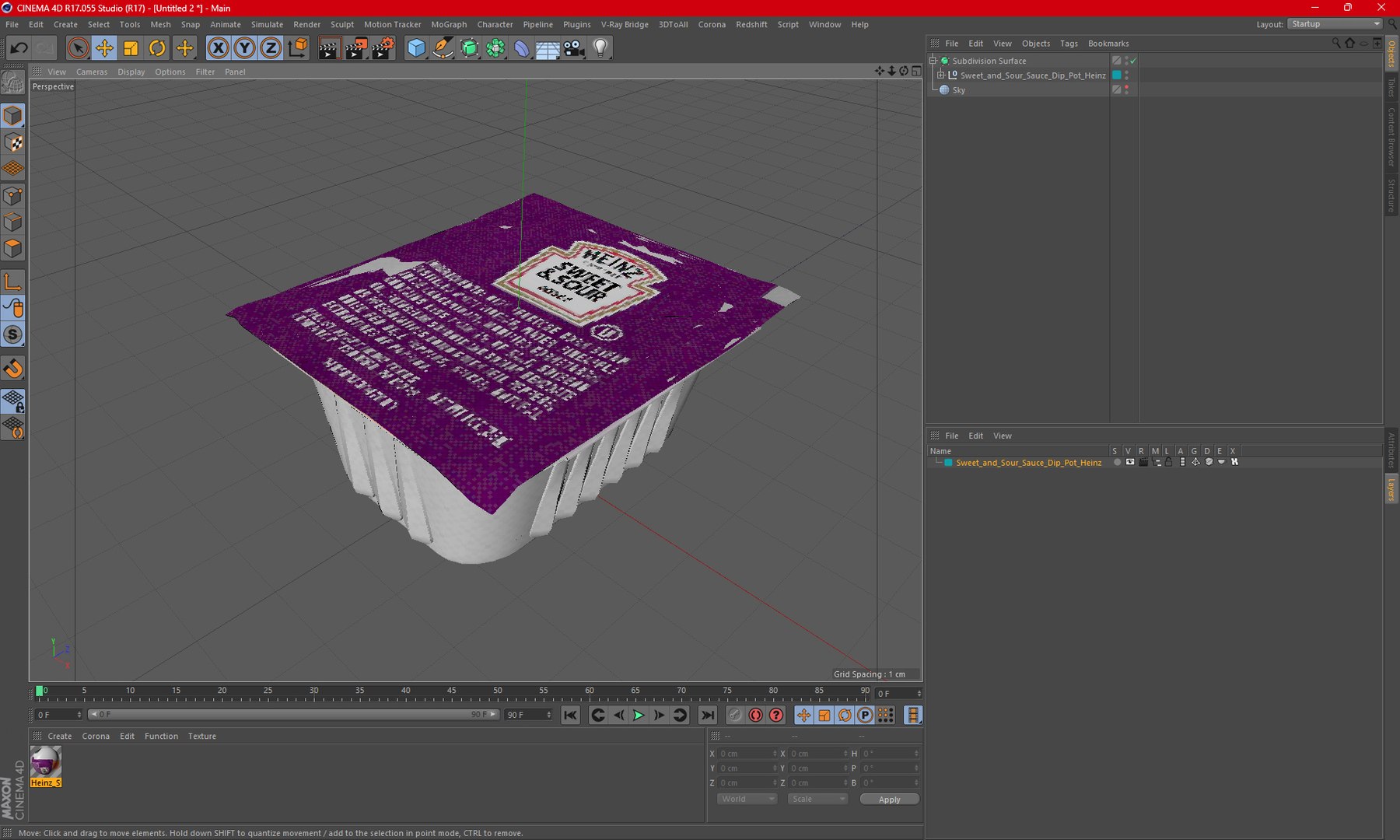Select the Scale tool
Viewport: 1400px width, 840px height.
tap(131, 48)
